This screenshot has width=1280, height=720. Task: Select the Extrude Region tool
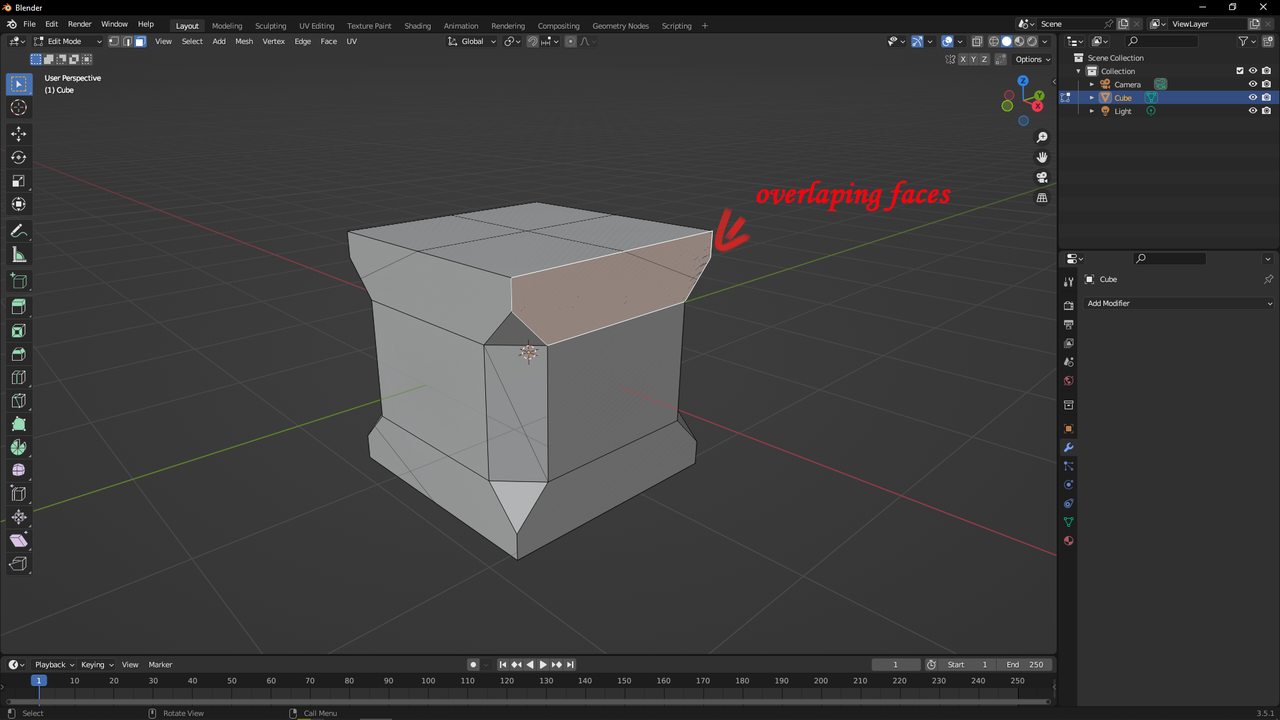18,307
